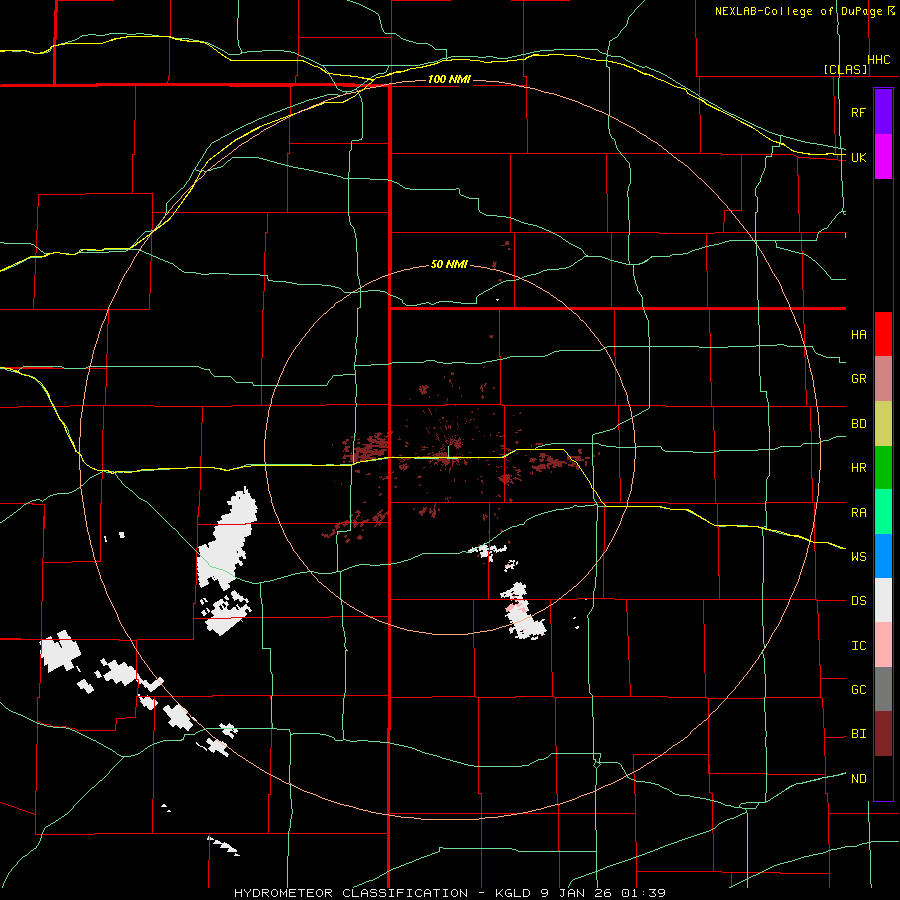Click the 9 JAN 26 date text
Viewport: 900px width, 900px height.
[x=578, y=893]
